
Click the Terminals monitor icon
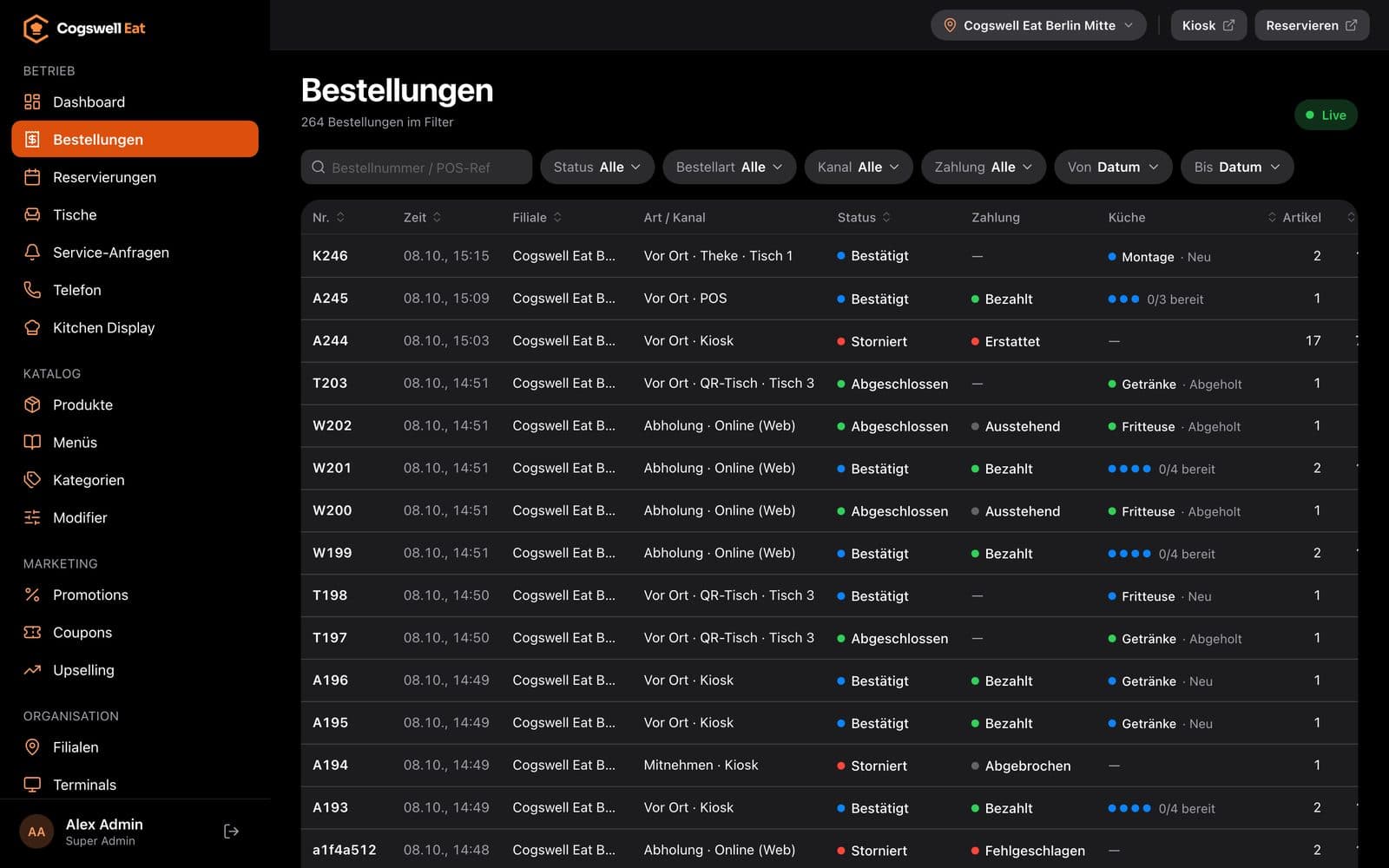click(x=32, y=785)
